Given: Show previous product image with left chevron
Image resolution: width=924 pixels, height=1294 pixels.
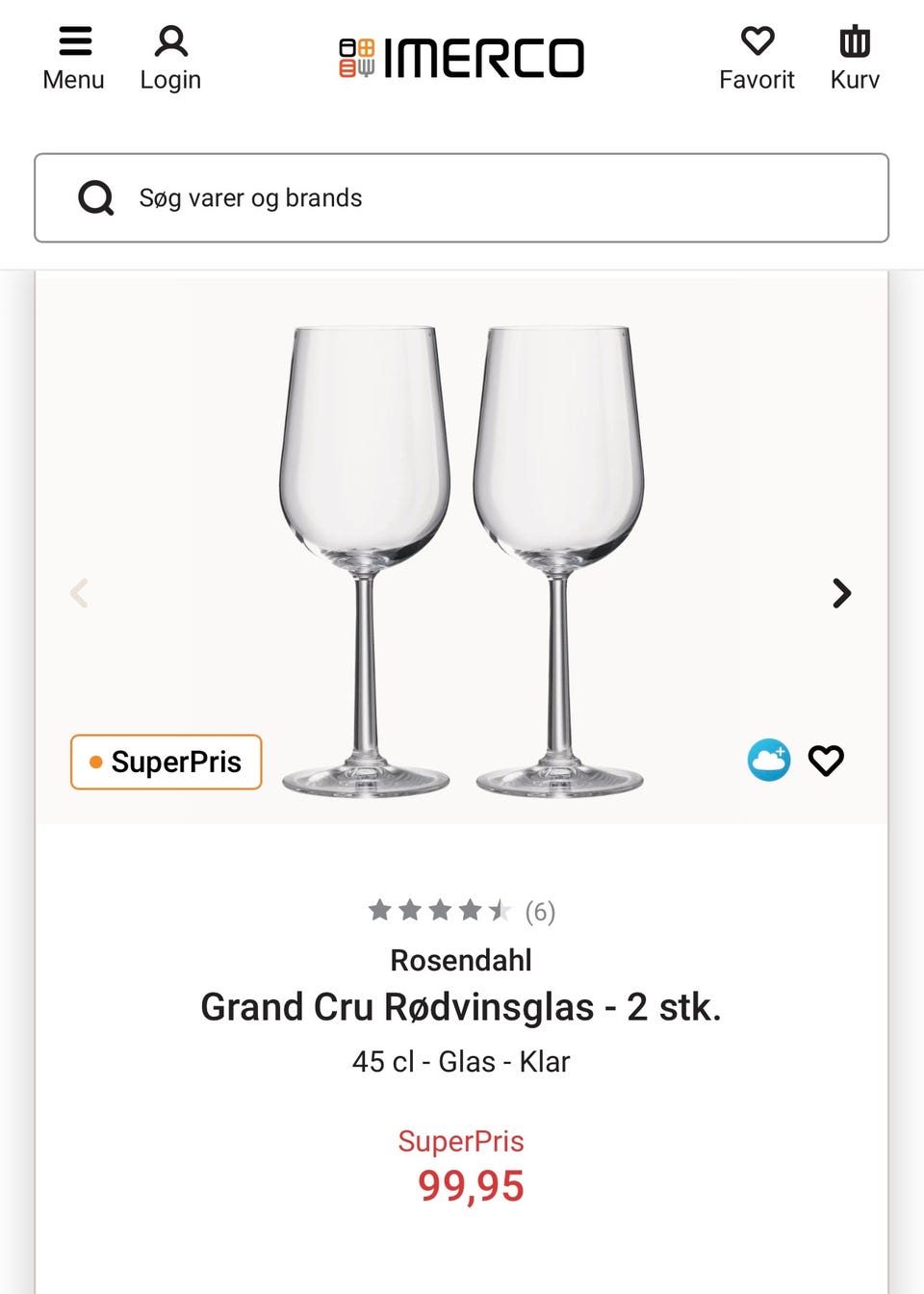Looking at the screenshot, I should [80, 593].
